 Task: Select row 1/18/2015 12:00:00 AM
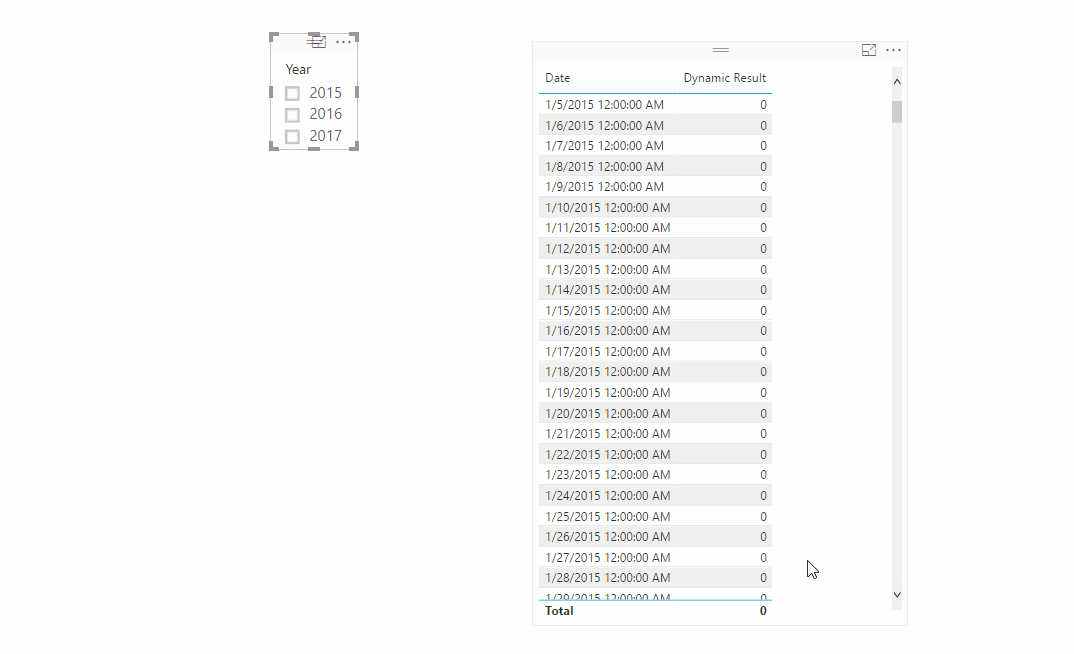coord(655,372)
